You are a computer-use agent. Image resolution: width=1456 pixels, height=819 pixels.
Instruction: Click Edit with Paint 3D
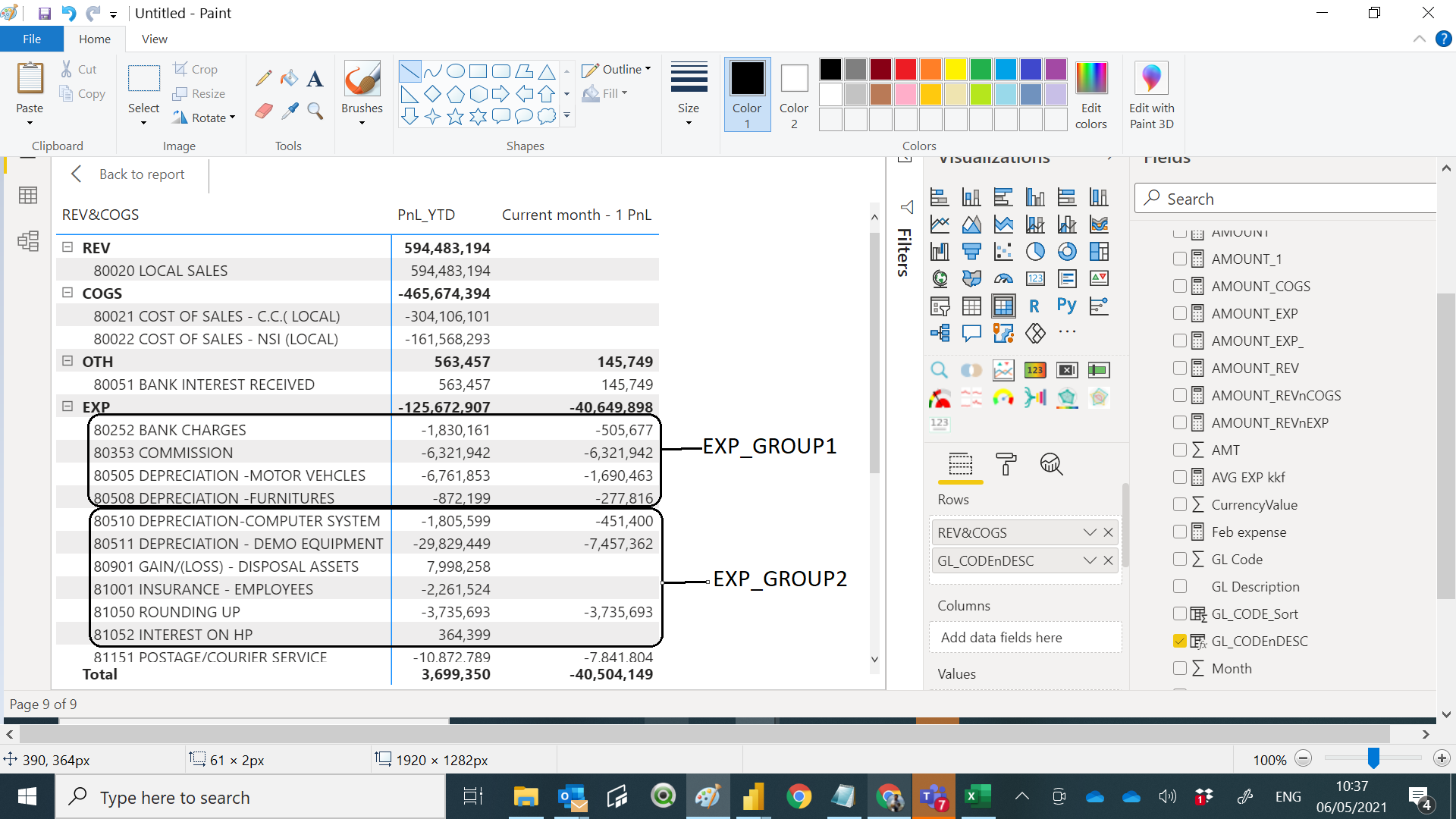click(1151, 95)
